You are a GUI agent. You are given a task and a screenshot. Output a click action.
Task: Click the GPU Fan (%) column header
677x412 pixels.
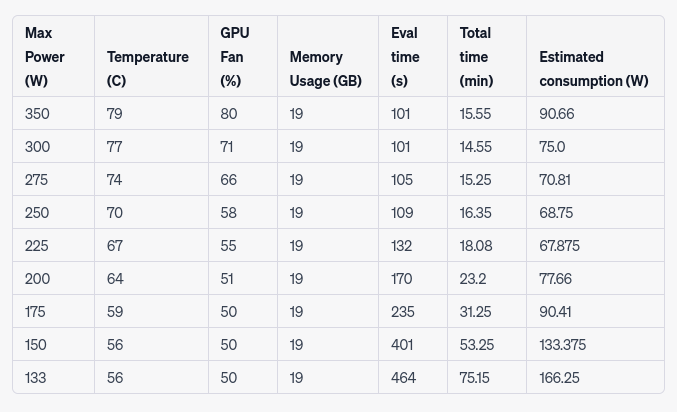pyautogui.click(x=234, y=57)
